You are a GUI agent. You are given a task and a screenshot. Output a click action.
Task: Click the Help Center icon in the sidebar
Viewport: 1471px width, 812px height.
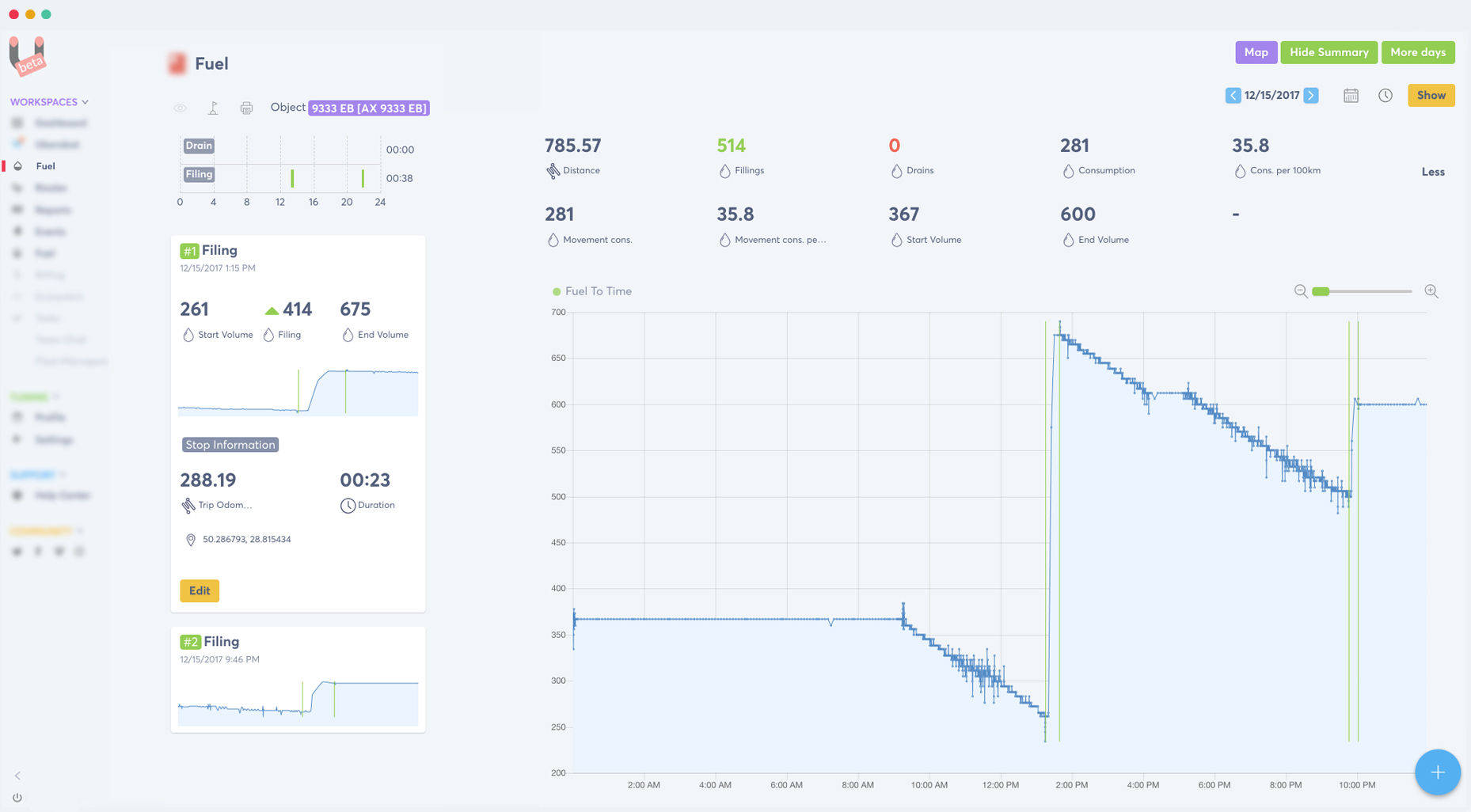coord(17,495)
